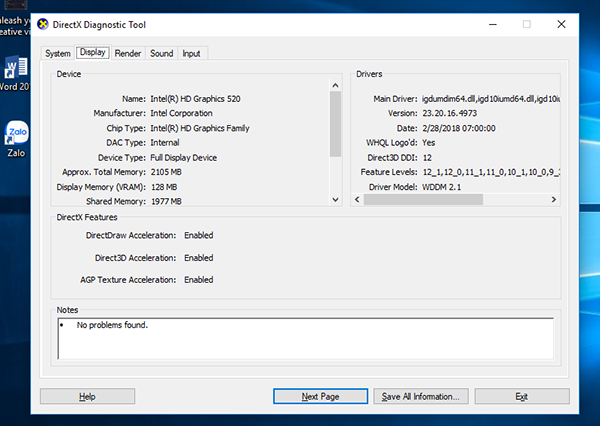Click DirectDraw Acceleration Enabled status
Image resolution: width=600 pixels, height=426 pixels.
[x=199, y=235]
